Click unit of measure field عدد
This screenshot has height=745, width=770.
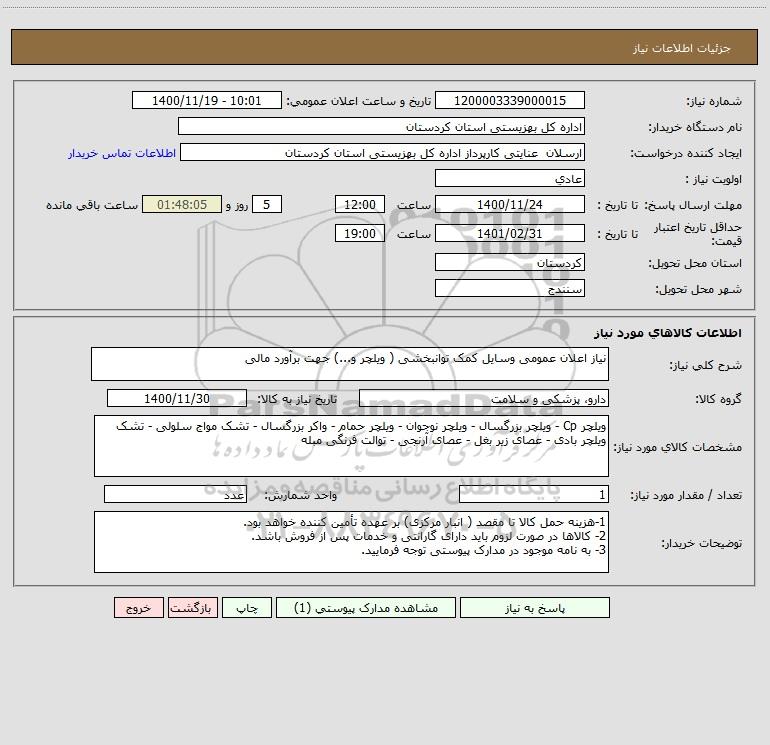tap(175, 495)
